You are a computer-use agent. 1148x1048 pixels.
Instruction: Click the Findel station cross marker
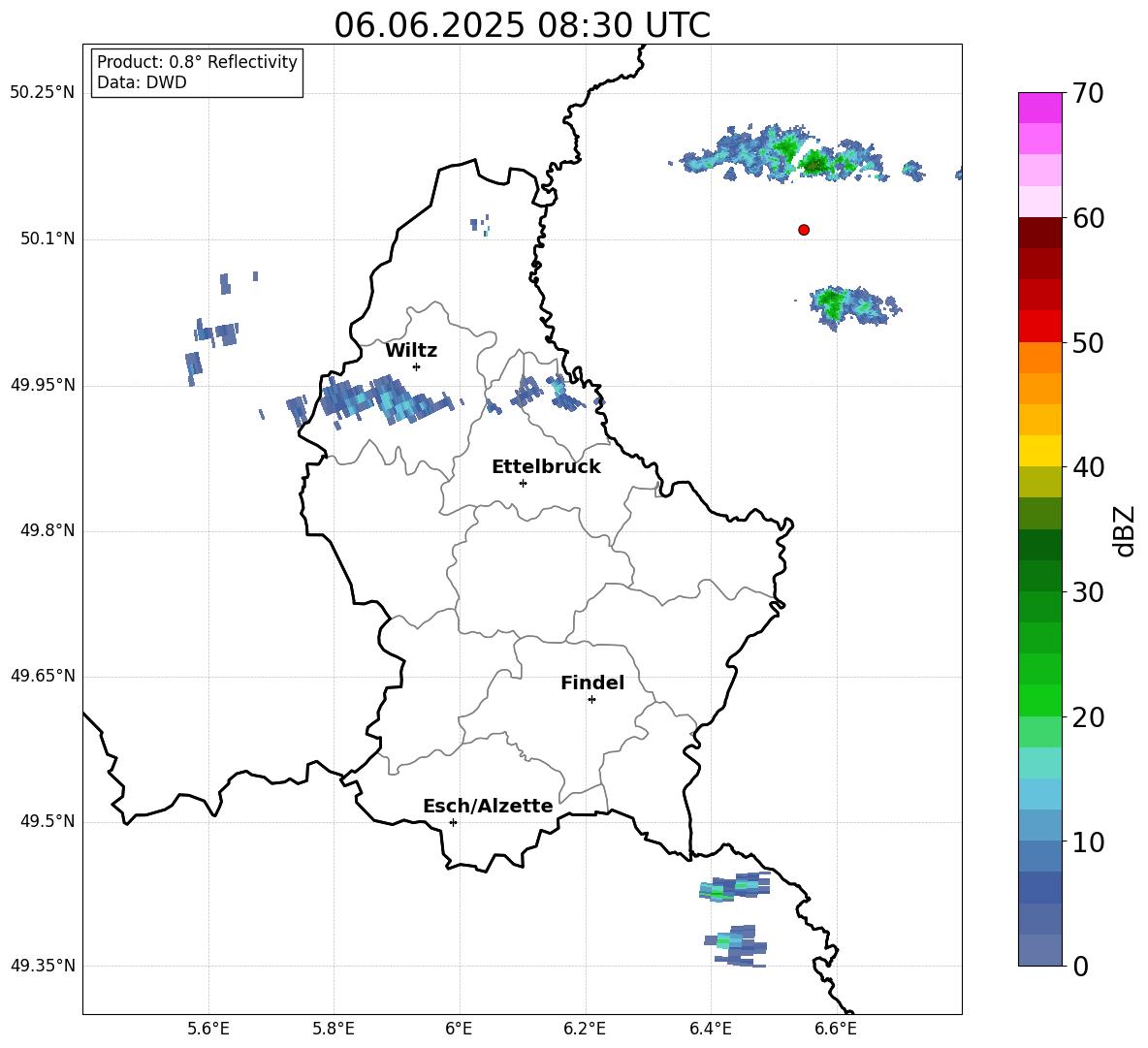pyautogui.click(x=591, y=700)
